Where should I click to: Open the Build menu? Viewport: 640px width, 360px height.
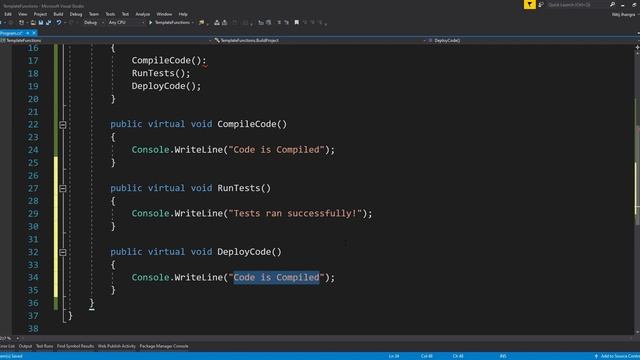58,14
